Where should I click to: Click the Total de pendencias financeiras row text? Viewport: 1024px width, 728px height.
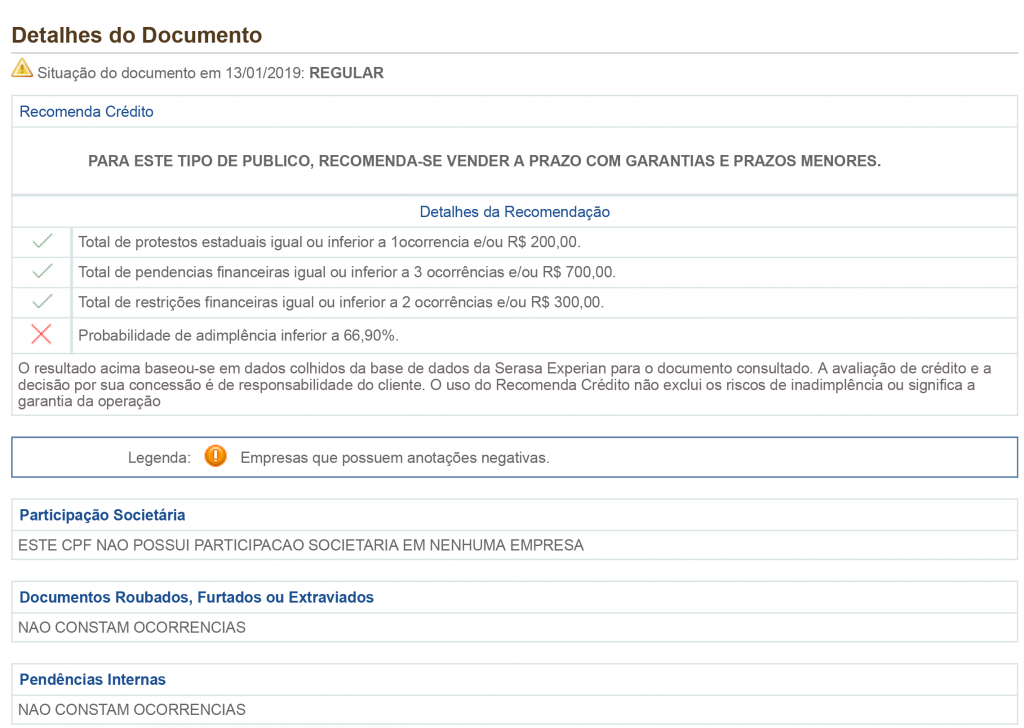click(x=347, y=272)
